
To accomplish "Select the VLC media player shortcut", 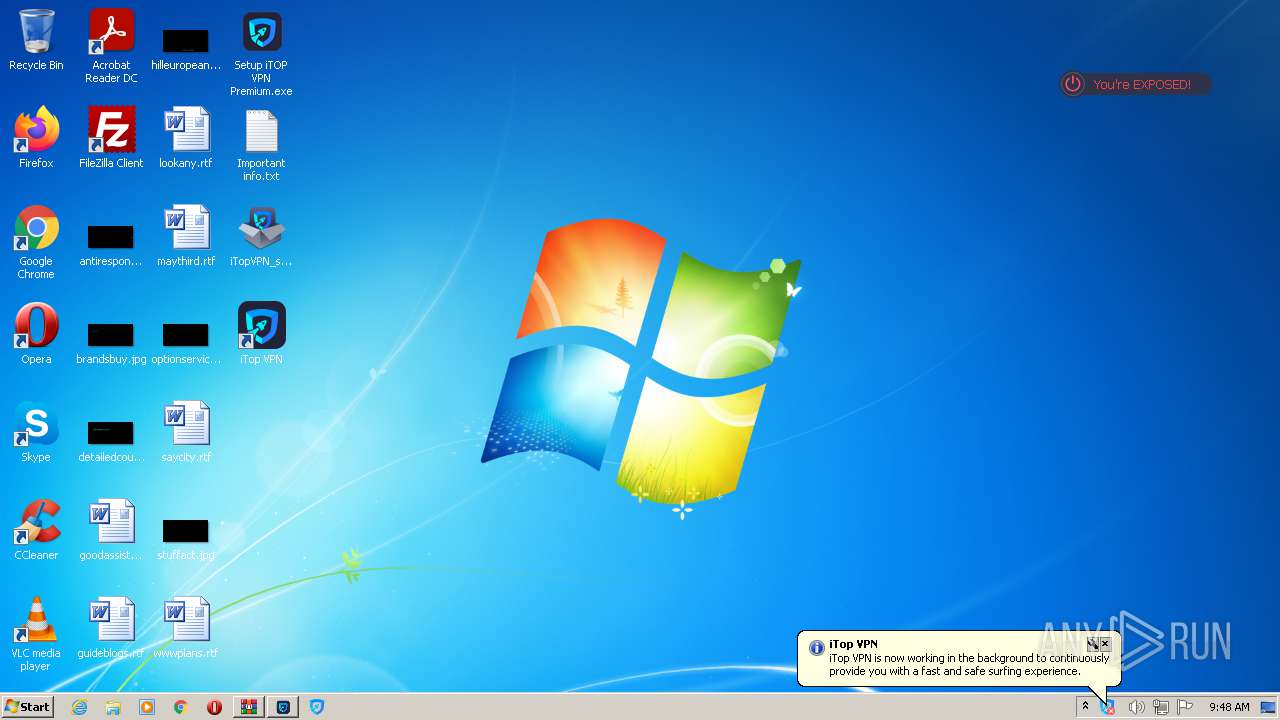I will pyautogui.click(x=36, y=635).
